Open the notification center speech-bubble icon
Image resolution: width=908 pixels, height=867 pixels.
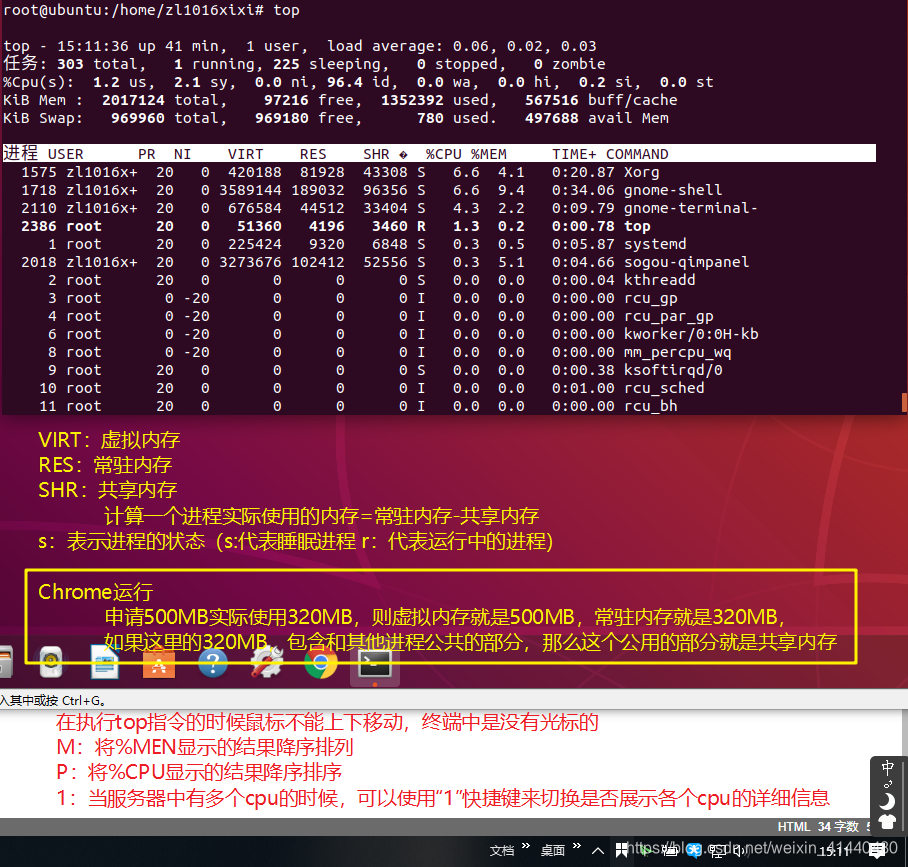point(877,850)
